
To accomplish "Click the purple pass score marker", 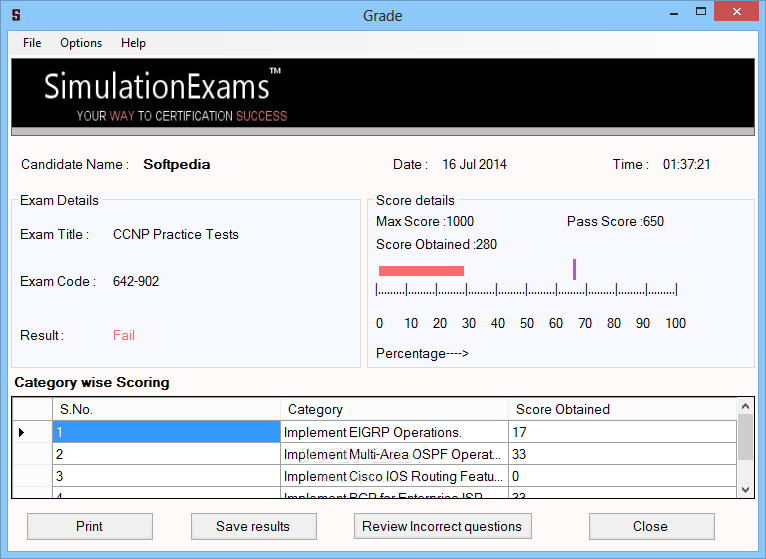I will point(574,269).
